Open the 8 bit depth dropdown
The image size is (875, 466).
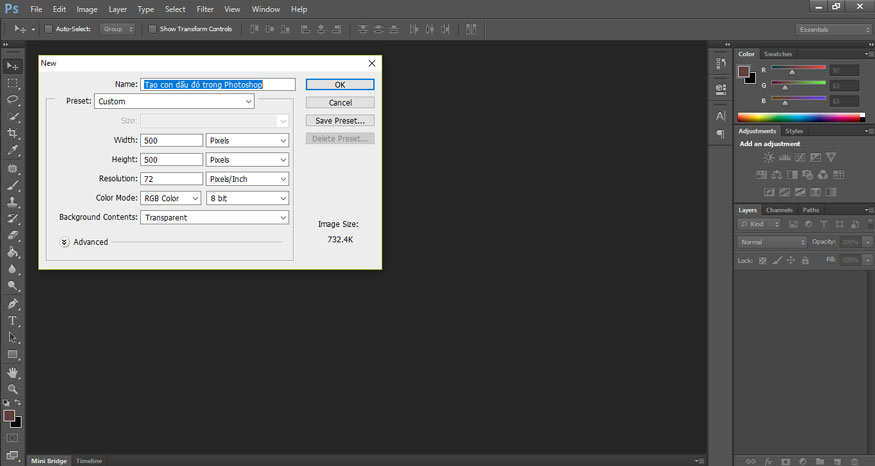coord(247,198)
